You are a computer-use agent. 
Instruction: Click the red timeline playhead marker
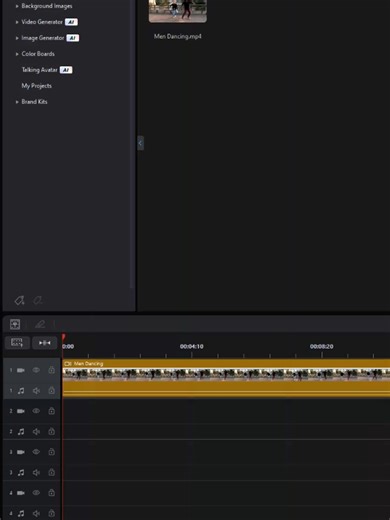coord(63,337)
